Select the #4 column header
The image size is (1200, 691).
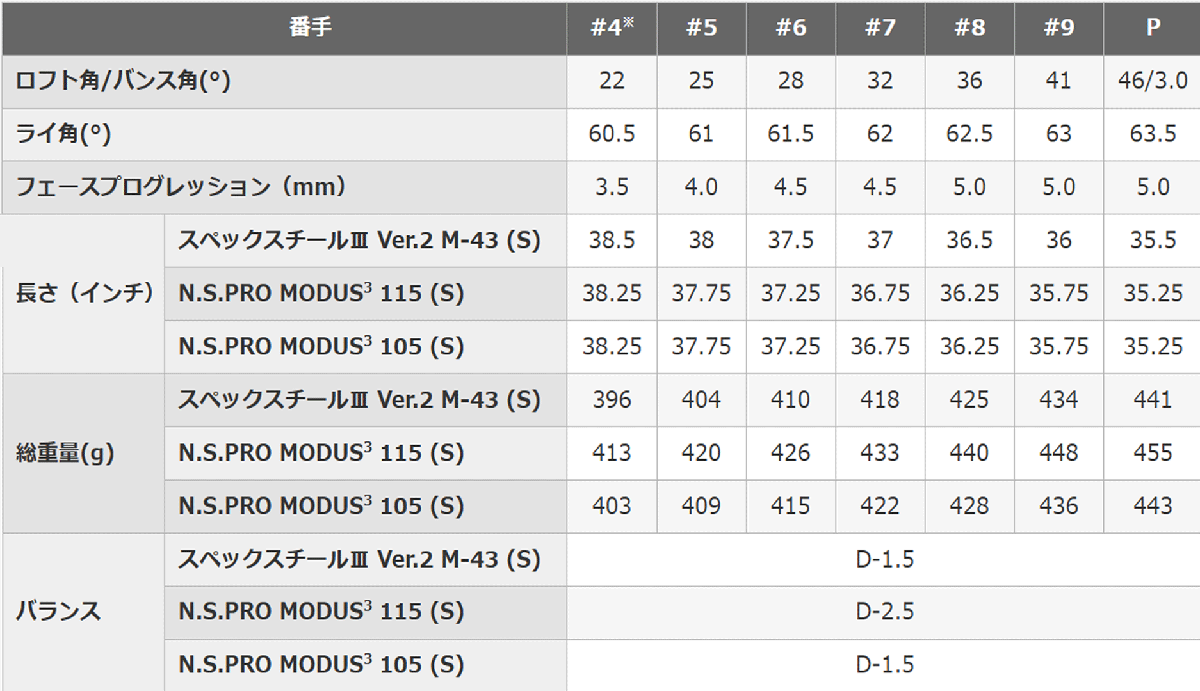click(x=612, y=28)
